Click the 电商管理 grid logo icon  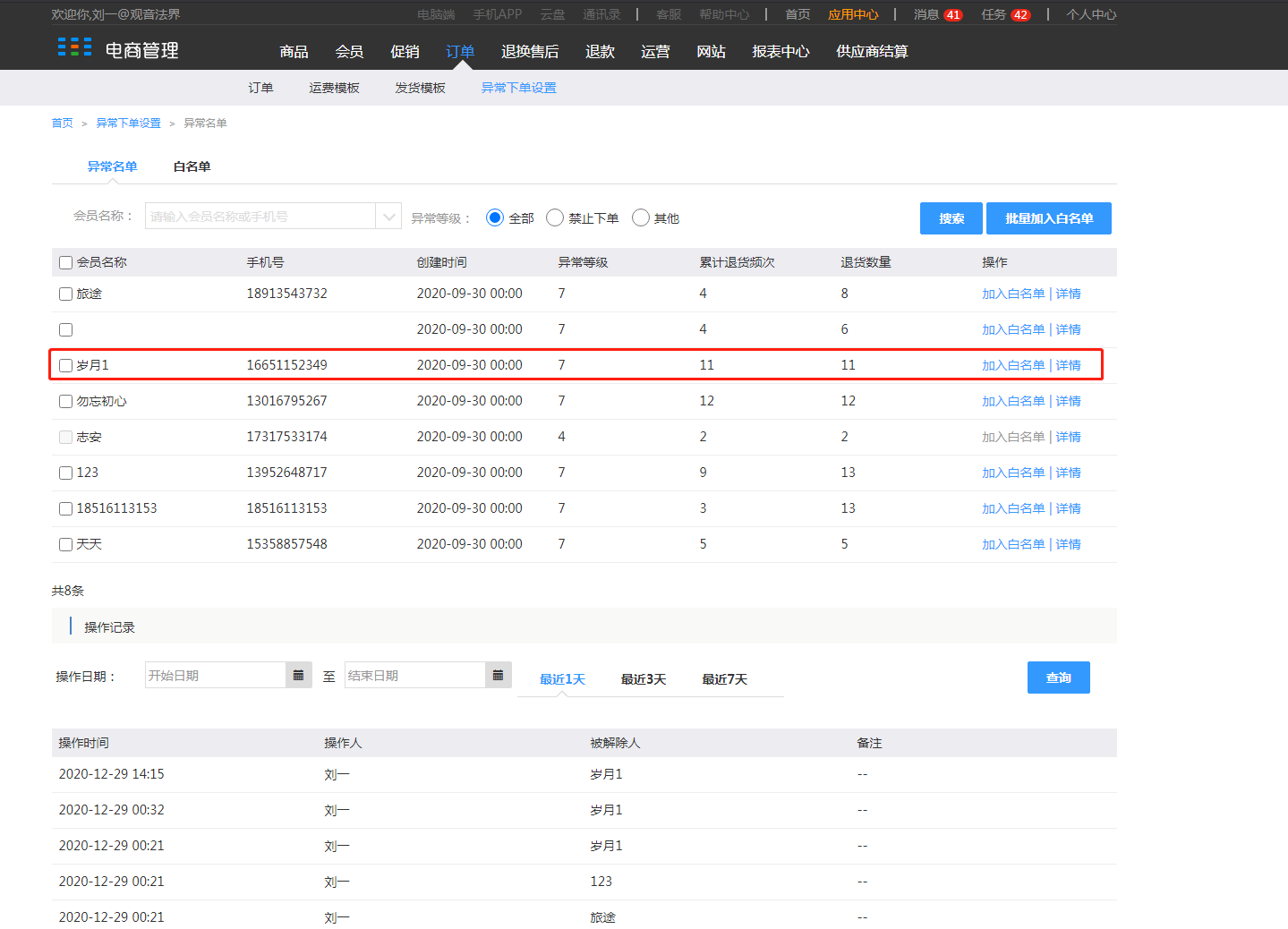click(x=74, y=47)
